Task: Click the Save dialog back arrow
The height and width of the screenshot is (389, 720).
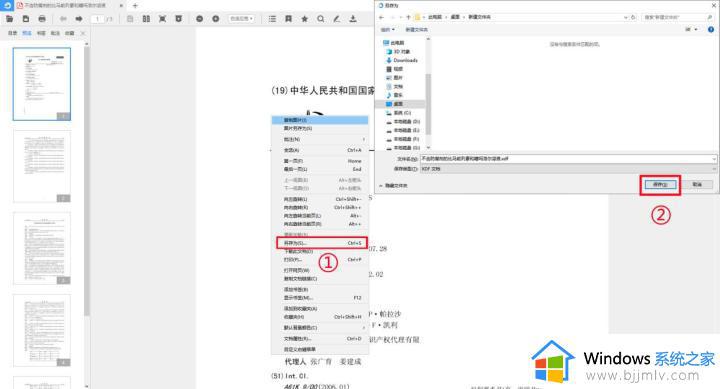Action: tap(381, 17)
